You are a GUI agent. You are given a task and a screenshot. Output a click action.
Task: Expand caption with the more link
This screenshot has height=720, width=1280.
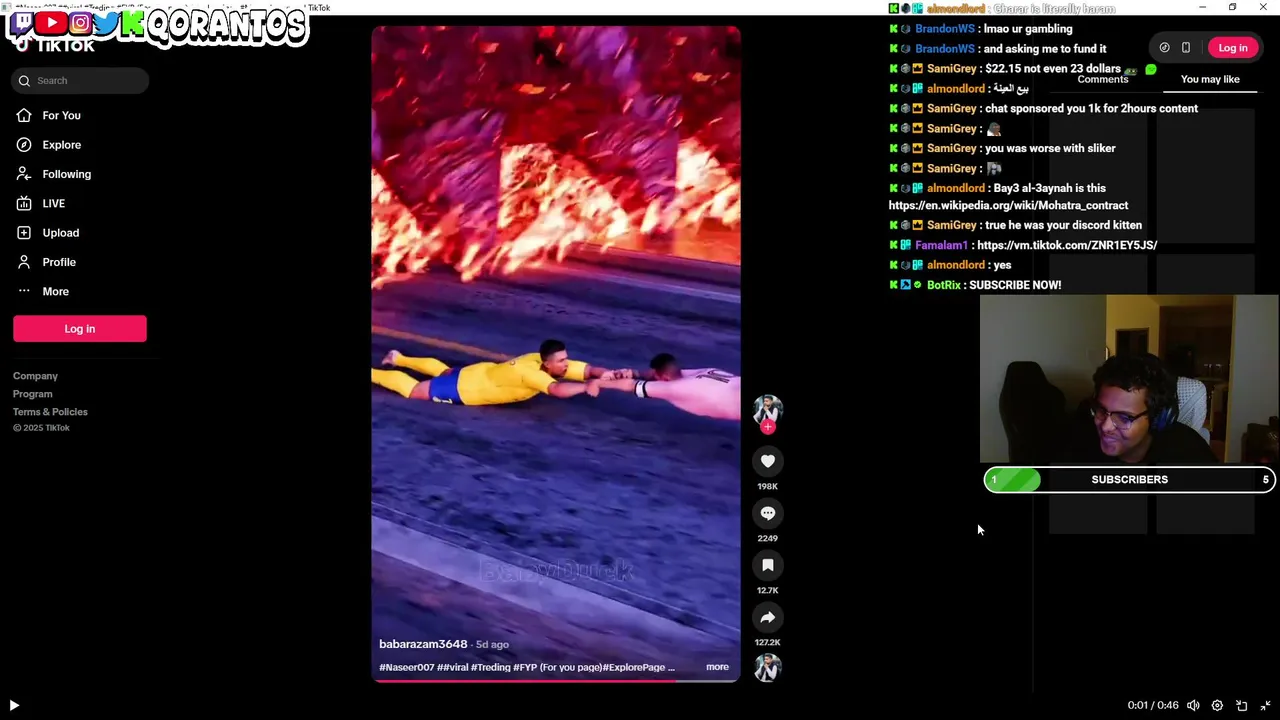click(717, 667)
